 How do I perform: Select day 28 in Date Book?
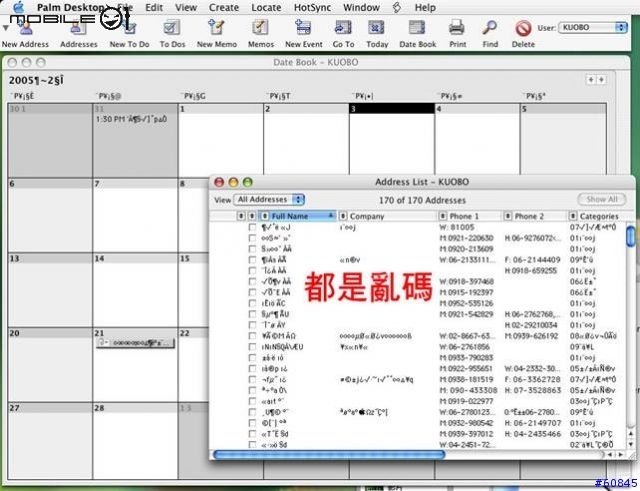[x=135, y=441]
